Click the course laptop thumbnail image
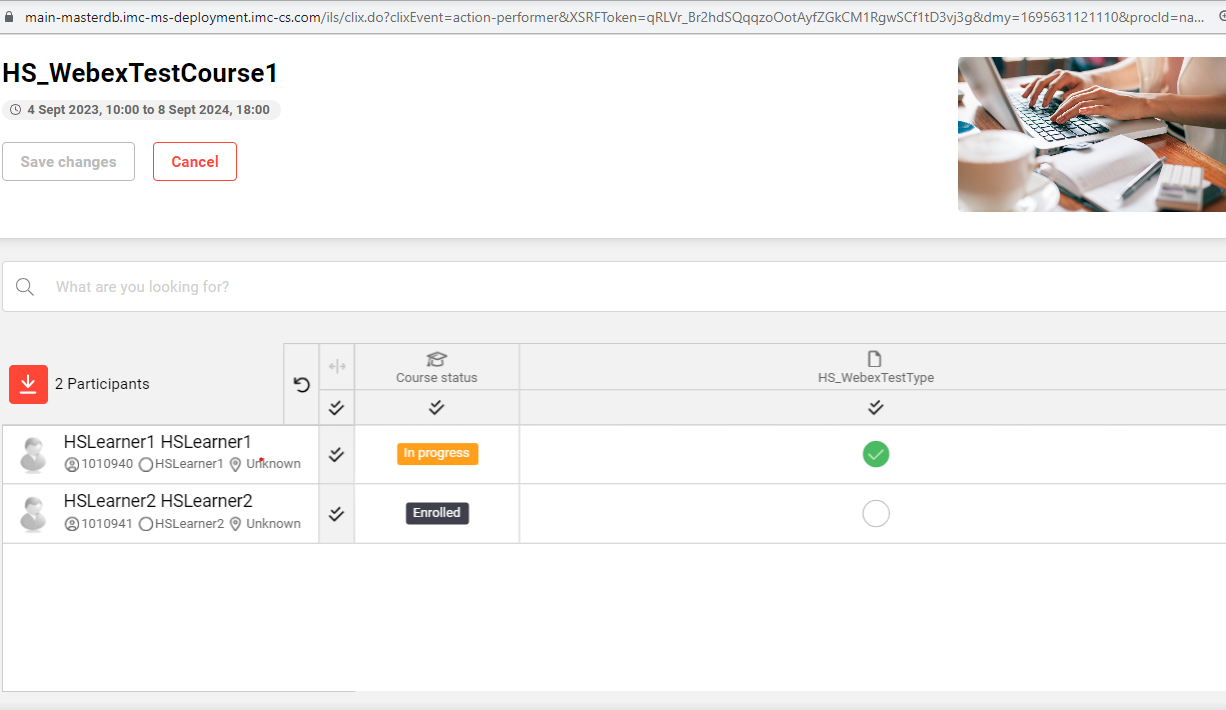Screen dimensions: 1226x710 coord(1091,134)
